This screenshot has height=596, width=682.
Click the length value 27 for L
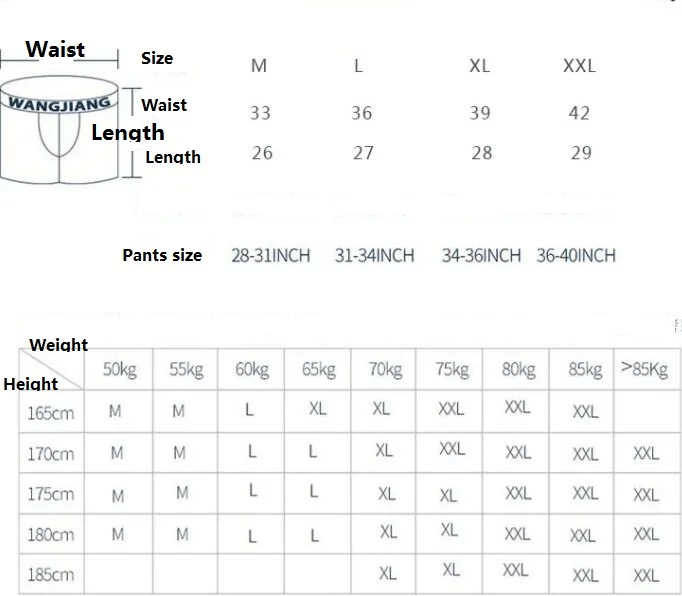363,153
